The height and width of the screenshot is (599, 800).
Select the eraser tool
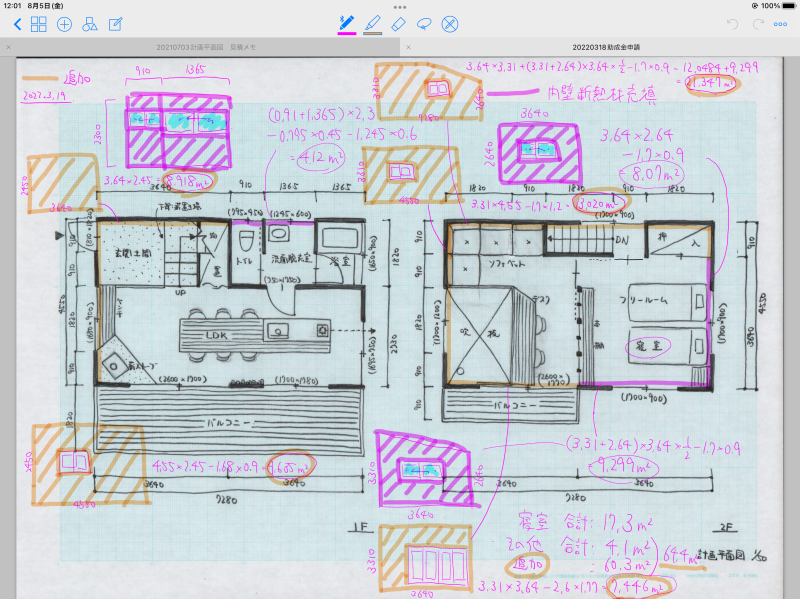click(399, 22)
